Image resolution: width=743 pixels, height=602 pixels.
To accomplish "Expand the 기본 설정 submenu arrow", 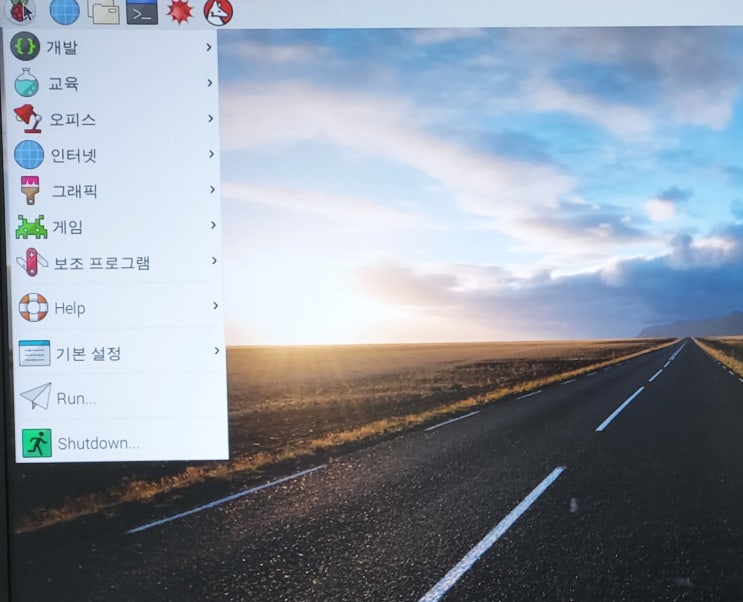I will pyautogui.click(x=217, y=351).
